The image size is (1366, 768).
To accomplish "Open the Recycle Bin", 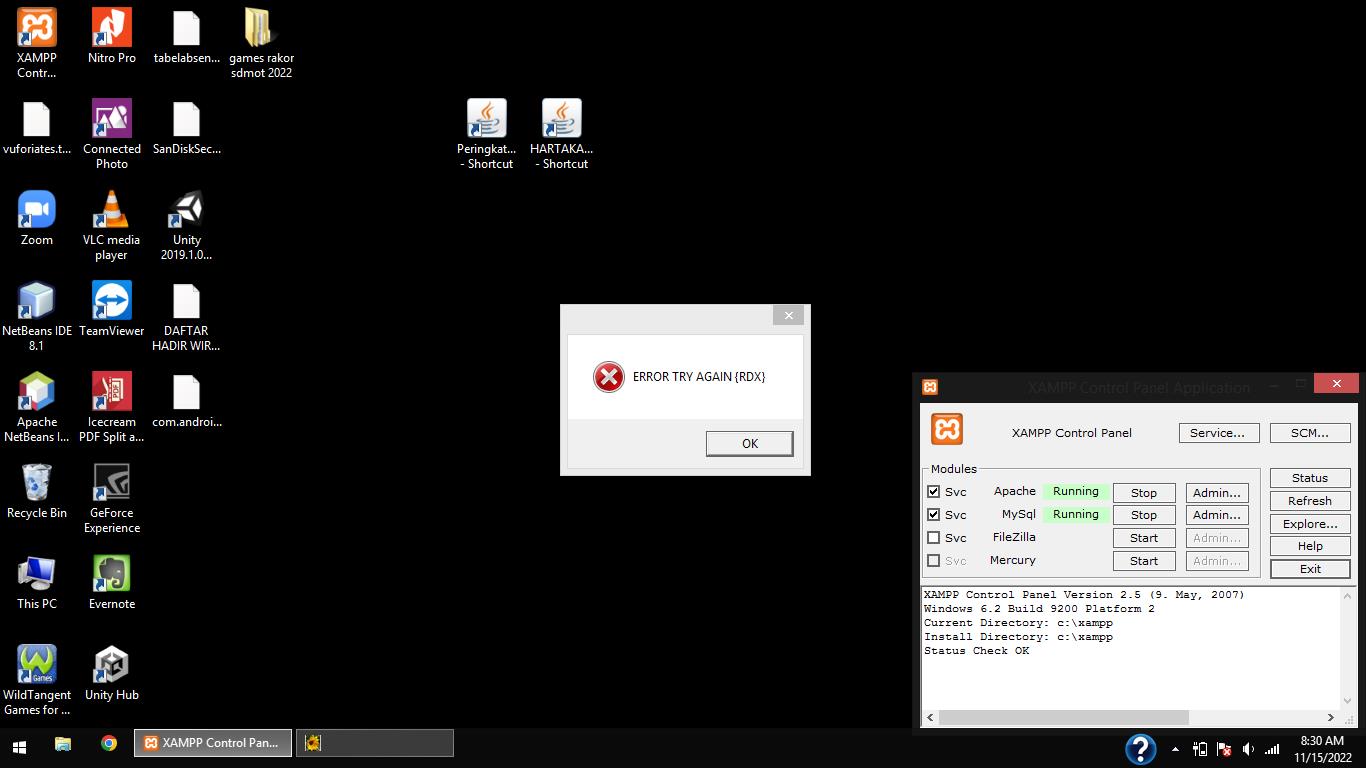I will (x=37, y=484).
